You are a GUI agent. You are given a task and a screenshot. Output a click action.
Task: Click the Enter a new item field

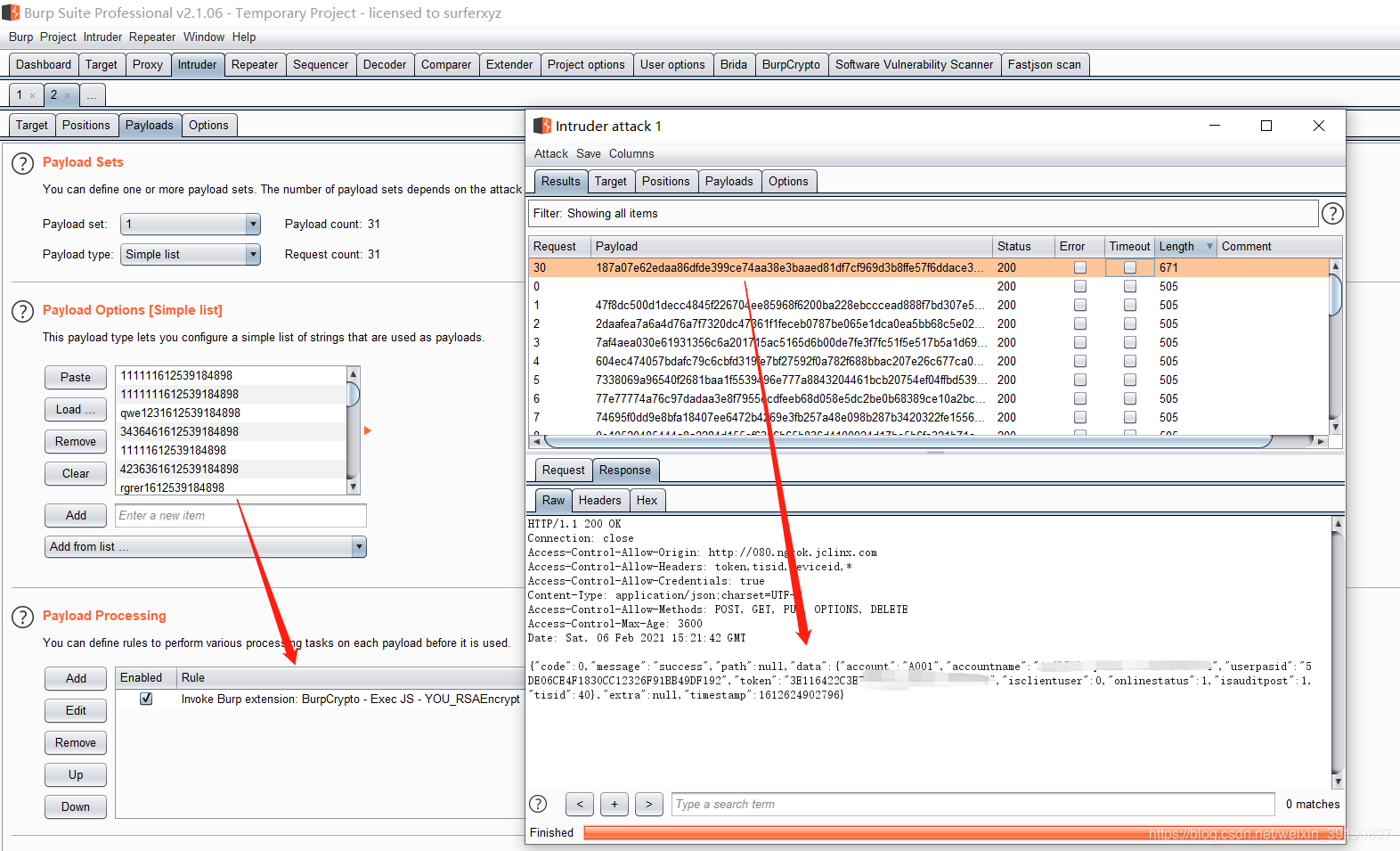[241, 515]
